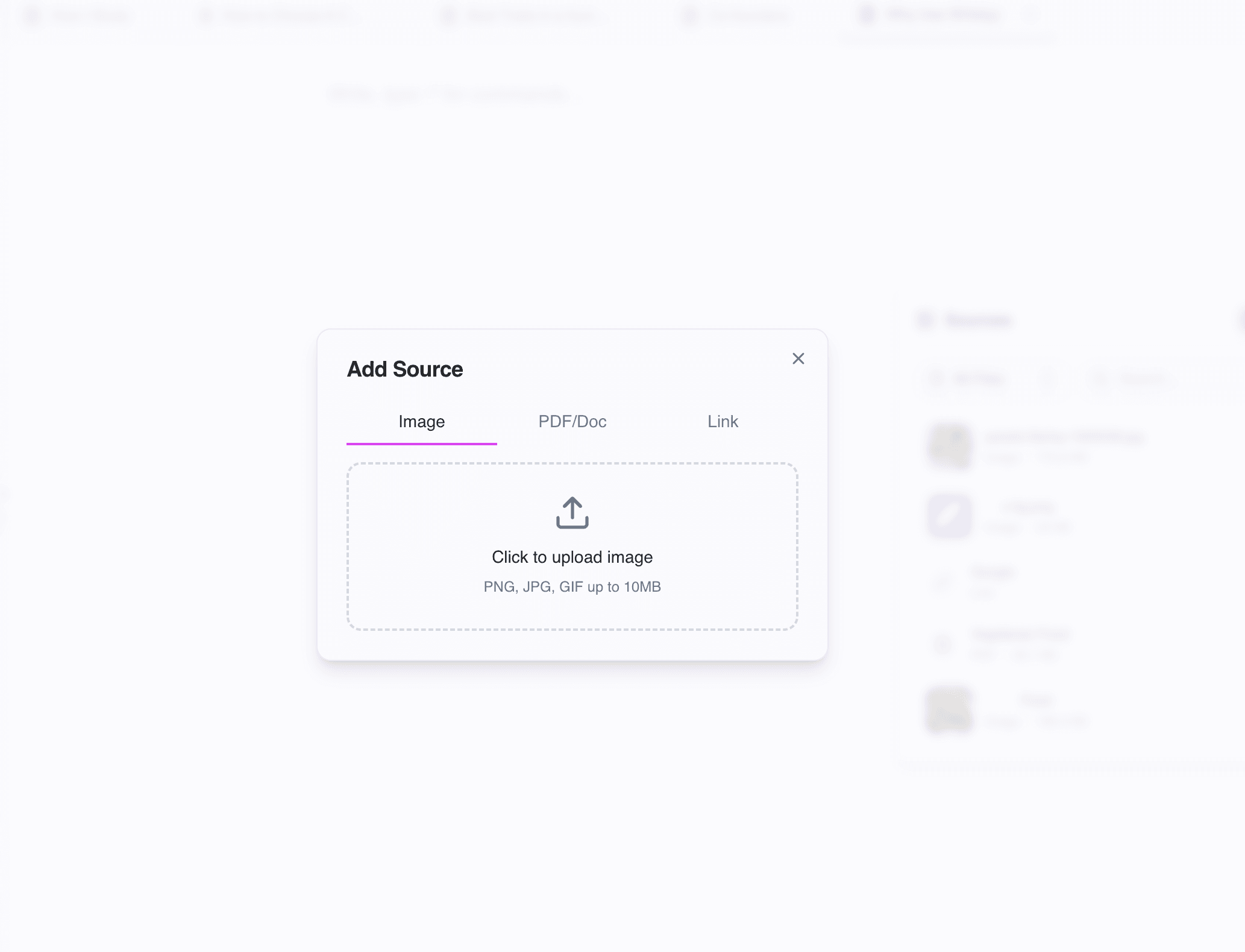The image size is (1245, 952).
Task: Click the third blurred top-bar tab from left
Action: pyautogui.click(x=521, y=16)
